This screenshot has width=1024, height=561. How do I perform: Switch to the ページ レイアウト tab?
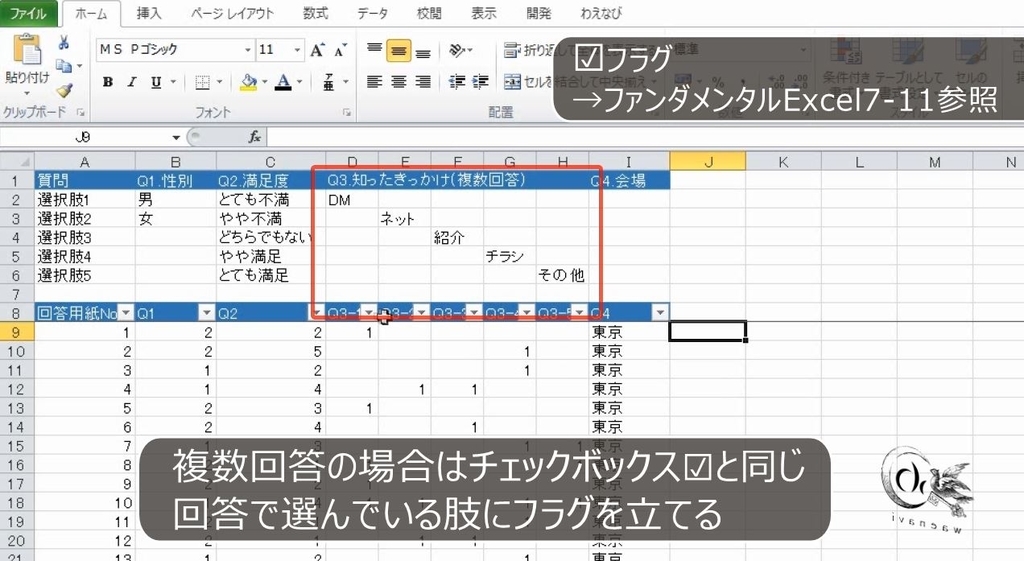pyautogui.click(x=232, y=13)
